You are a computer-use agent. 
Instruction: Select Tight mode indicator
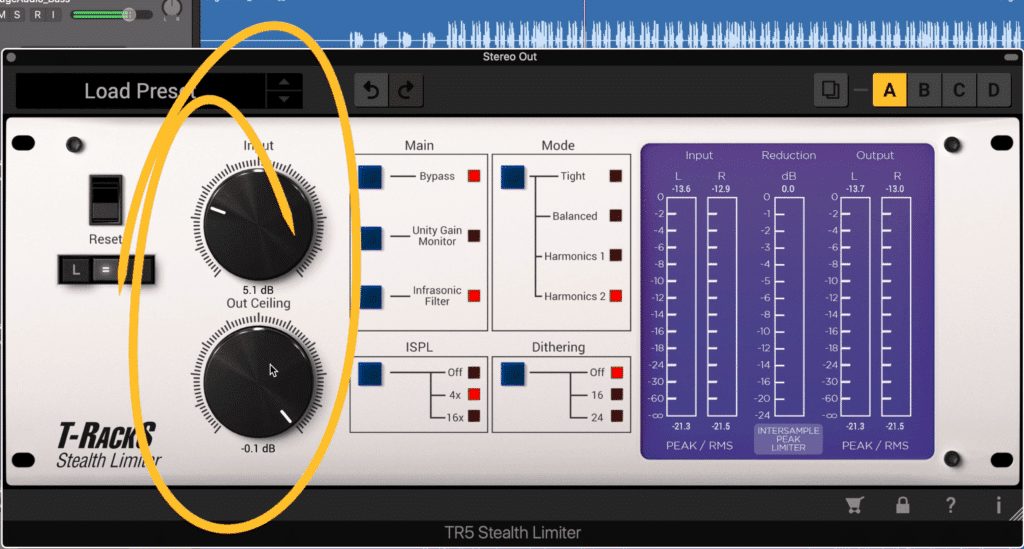coord(616,176)
